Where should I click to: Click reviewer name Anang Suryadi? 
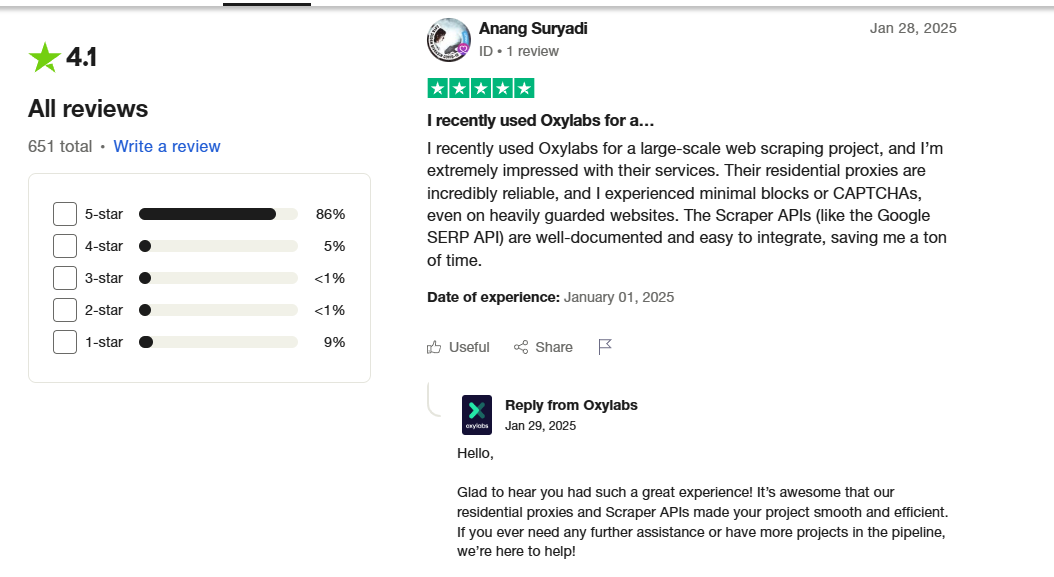click(533, 28)
